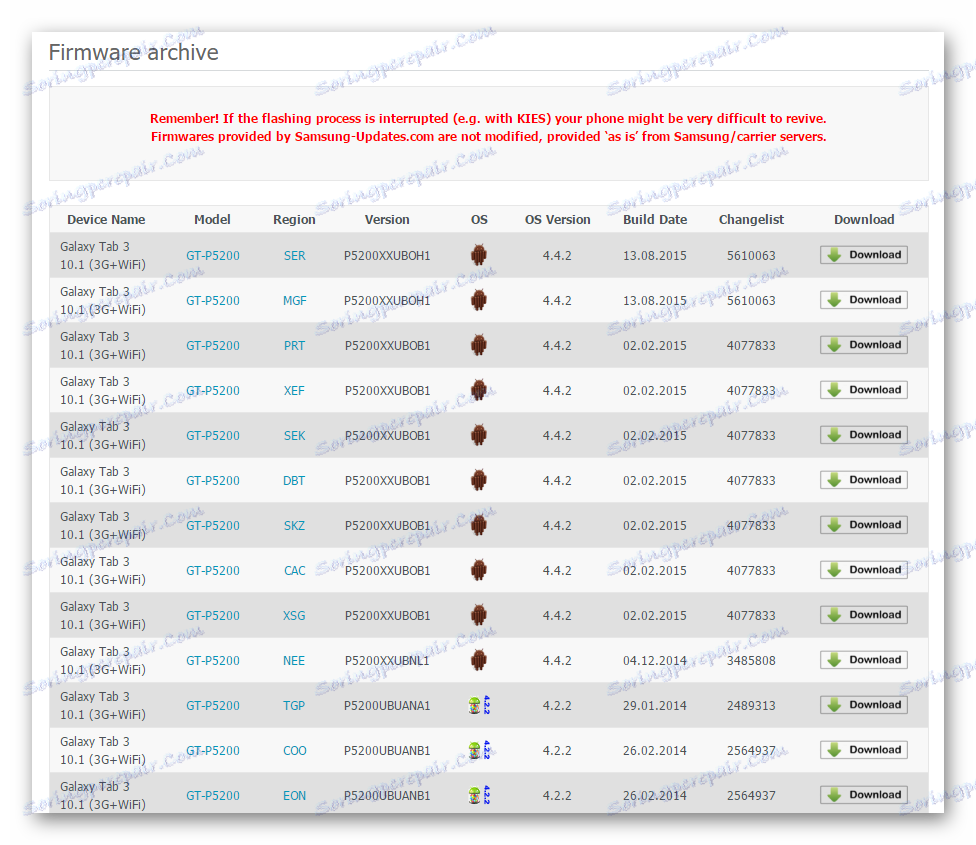Screen dimensions: 976x845
Task: Click changelist 3485808
Action: coord(751,661)
